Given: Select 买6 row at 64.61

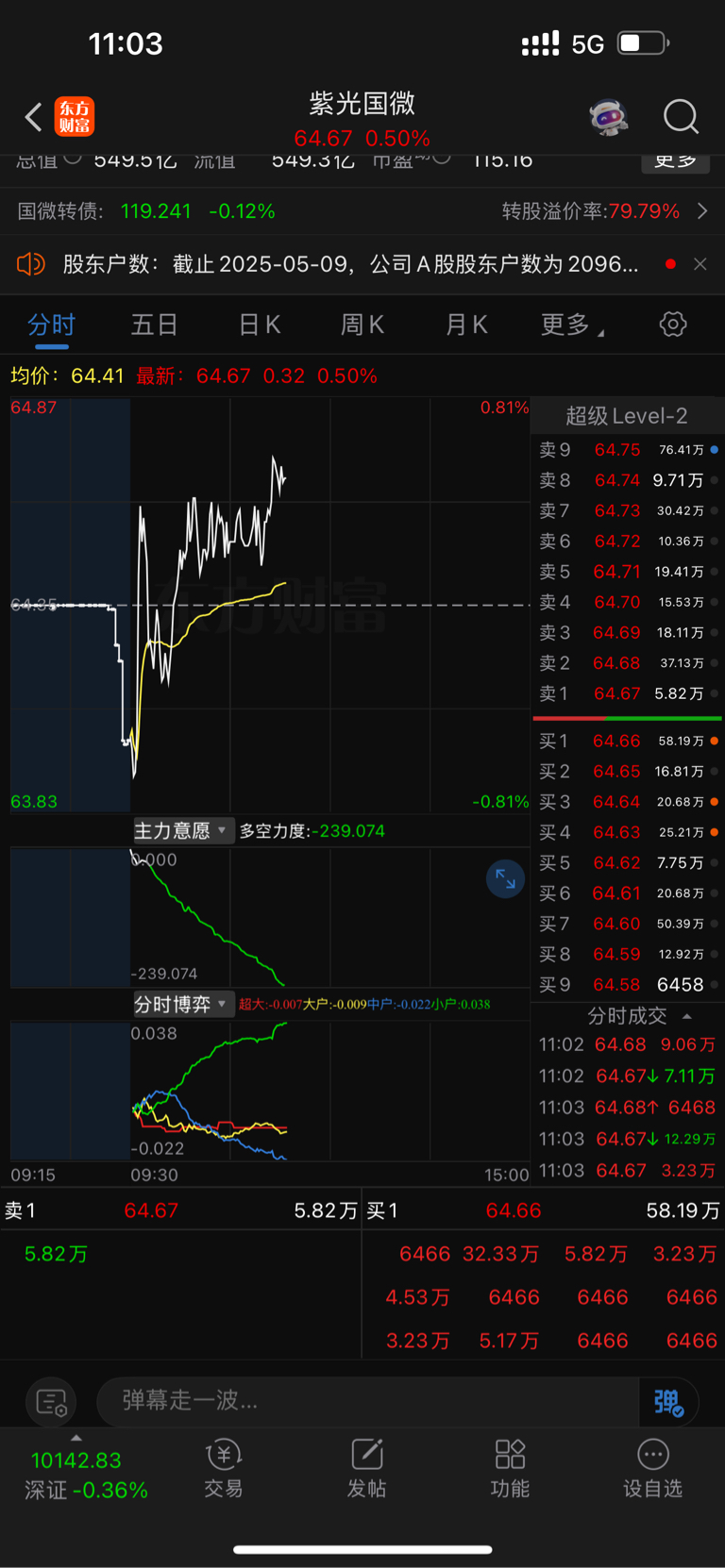Looking at the screenshot, I should tap(629, 893).
